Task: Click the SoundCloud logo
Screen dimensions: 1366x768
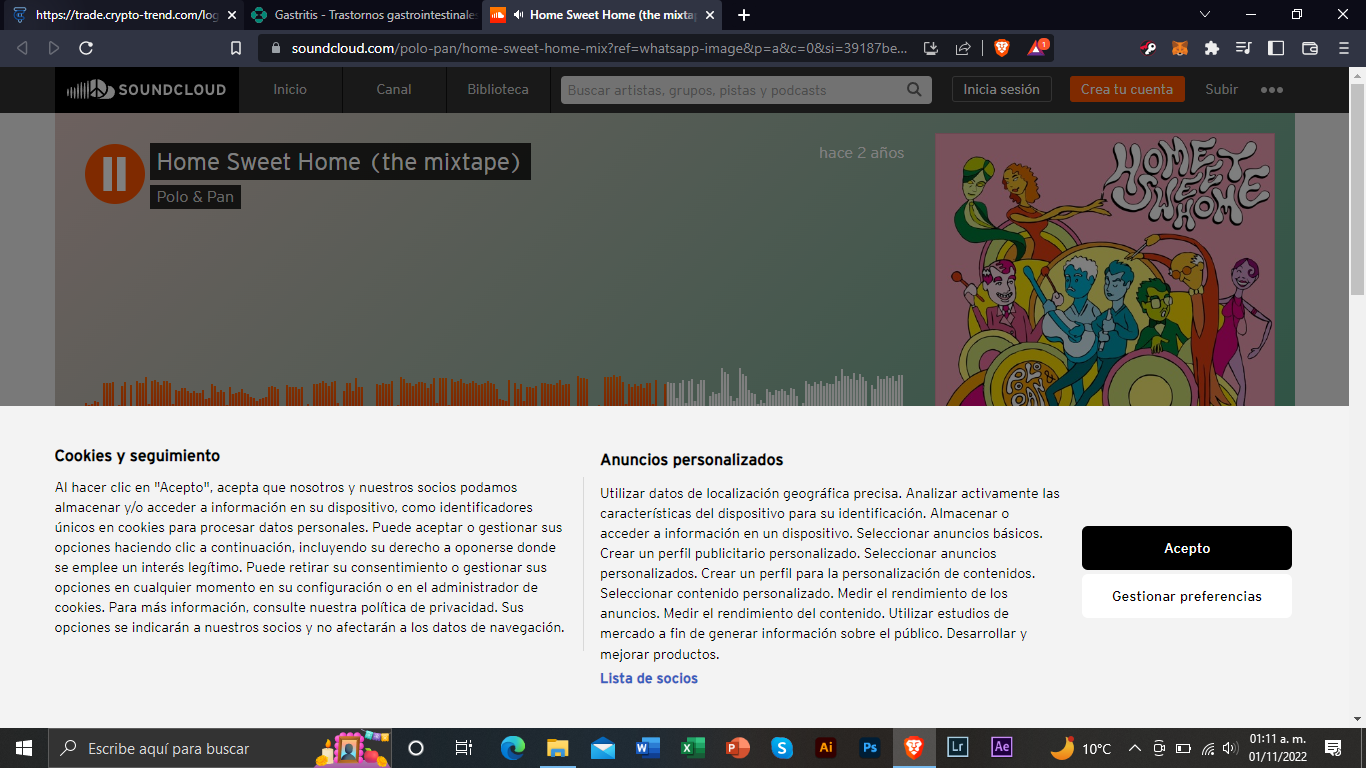Action: click(x=146, y=89)
